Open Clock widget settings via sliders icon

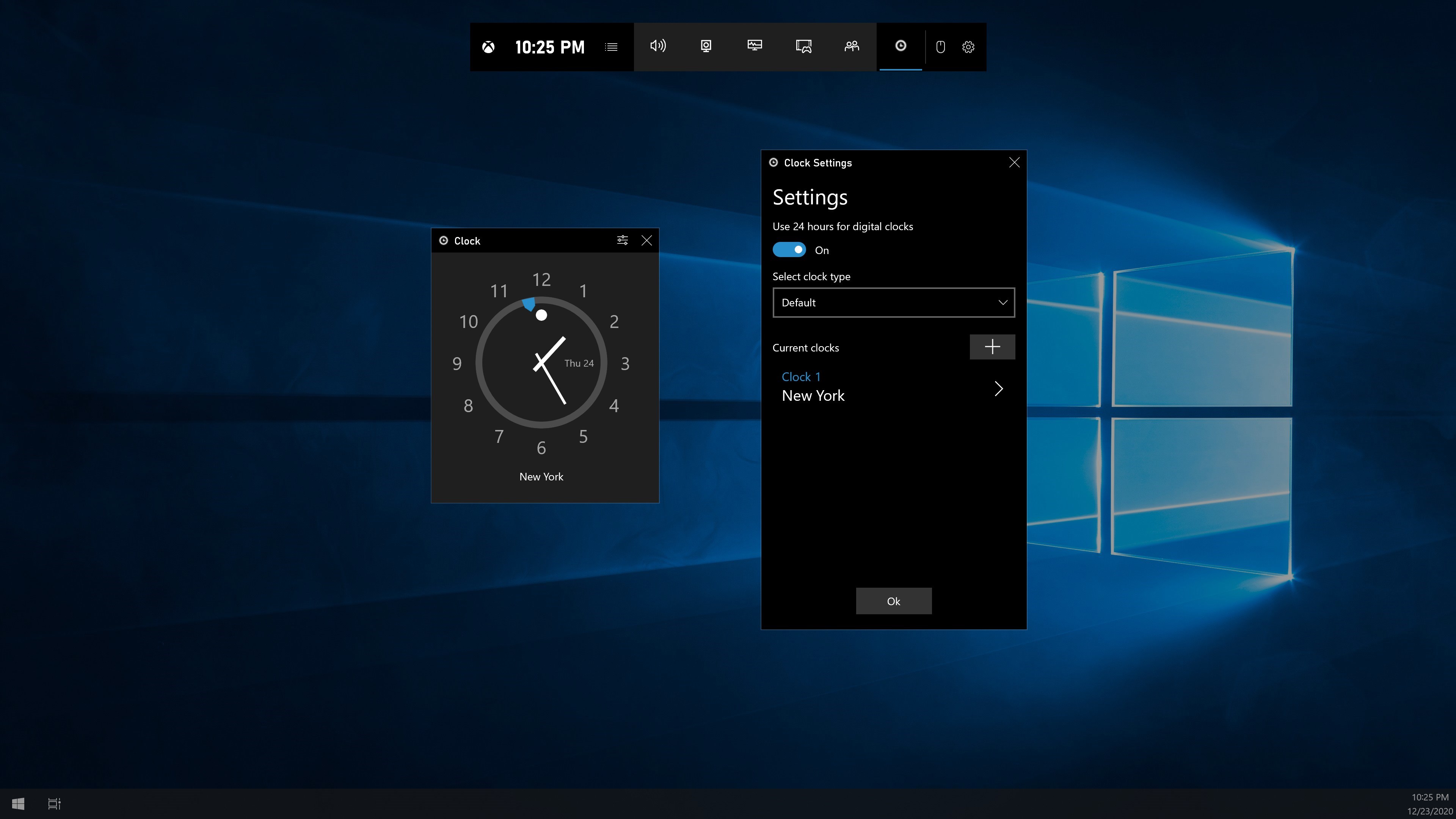[x=622, y=240]
